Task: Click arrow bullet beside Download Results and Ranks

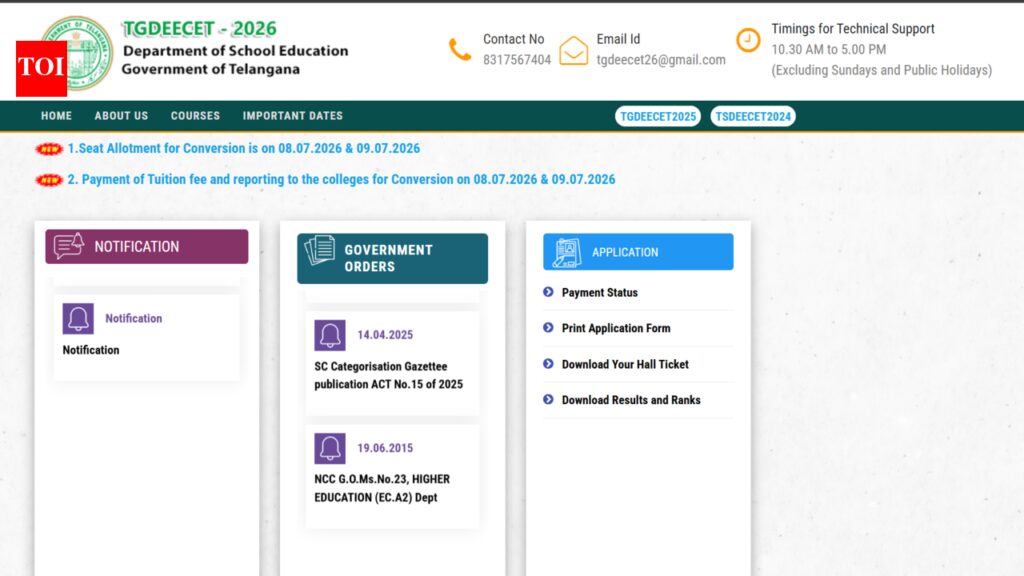Action: point(548,400)
